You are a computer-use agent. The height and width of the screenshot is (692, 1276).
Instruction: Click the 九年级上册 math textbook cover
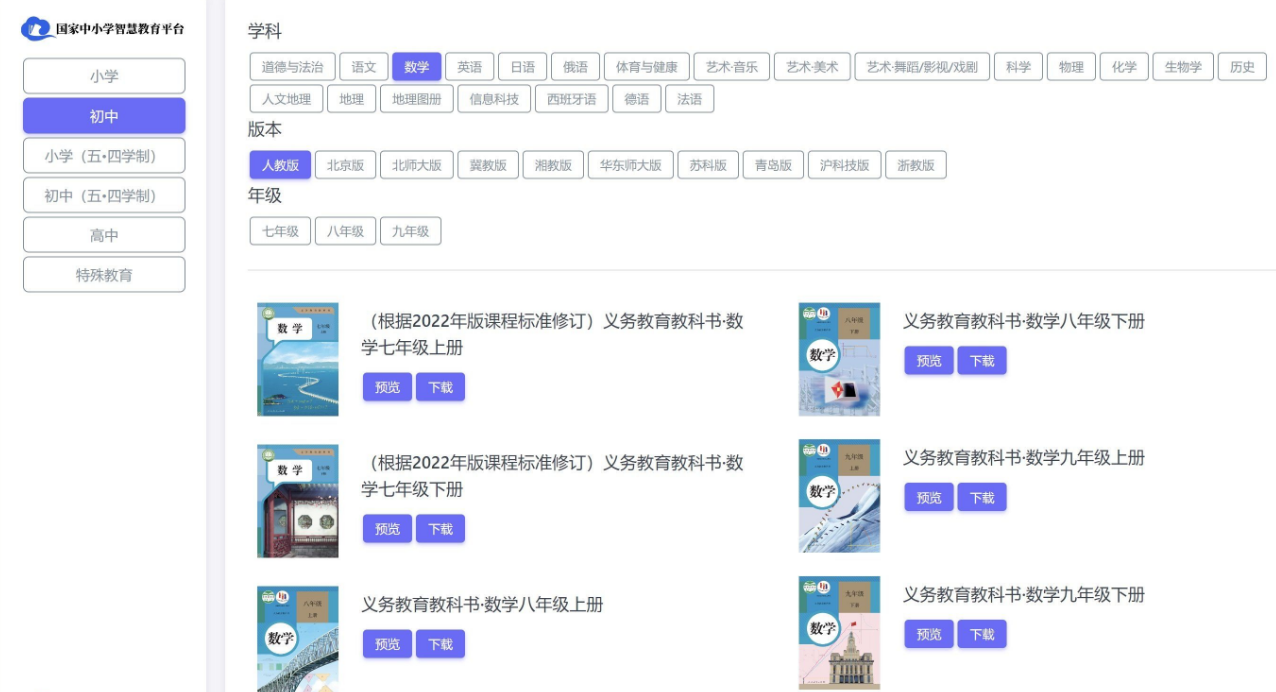839,496
